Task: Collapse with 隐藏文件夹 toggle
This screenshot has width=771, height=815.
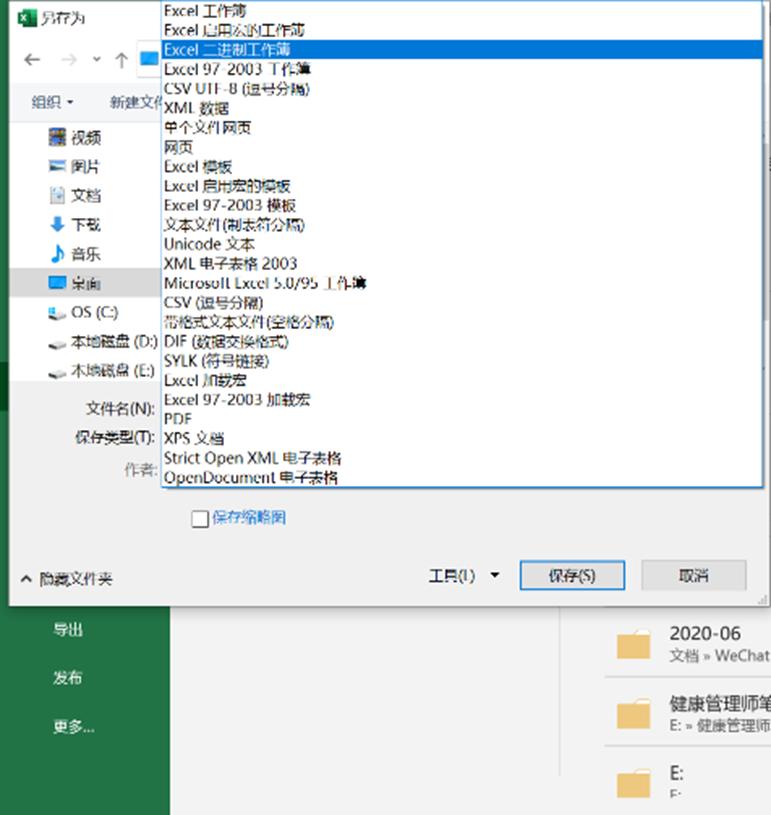Action: click(66, 579)
